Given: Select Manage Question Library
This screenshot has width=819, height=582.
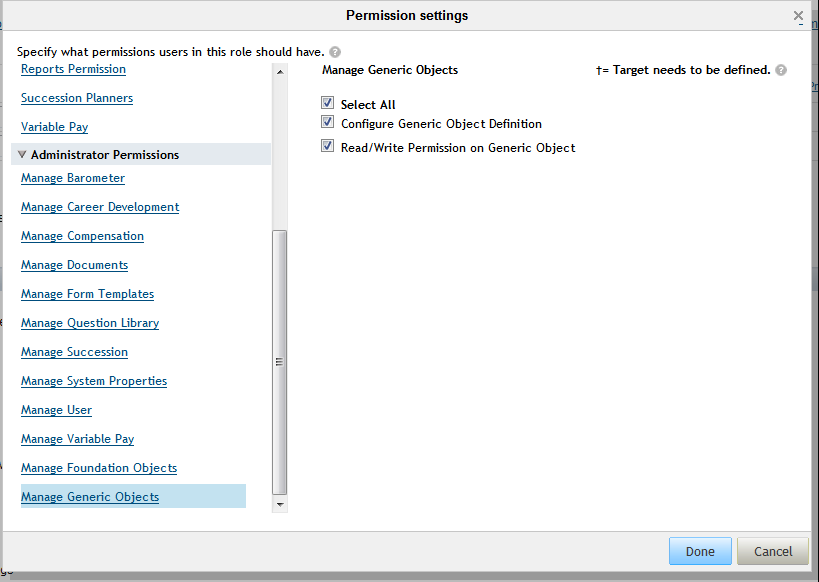Looking at the screenshot, I should [90, 323].
